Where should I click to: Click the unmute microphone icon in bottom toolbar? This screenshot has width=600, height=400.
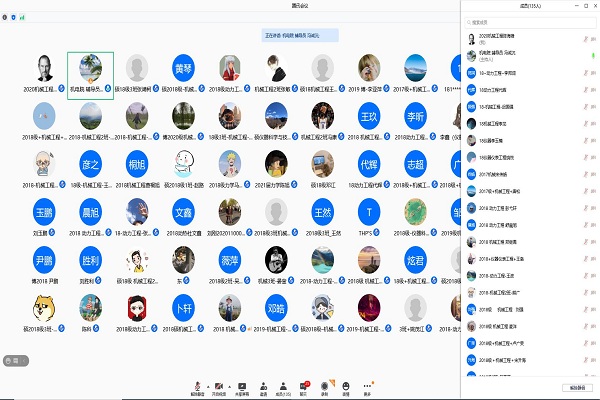197,385
